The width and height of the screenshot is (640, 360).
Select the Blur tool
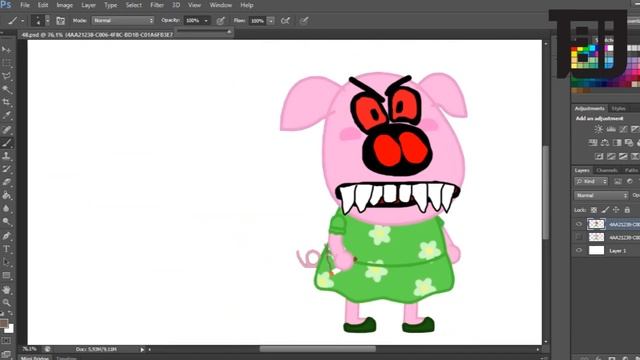pos(7,209)
